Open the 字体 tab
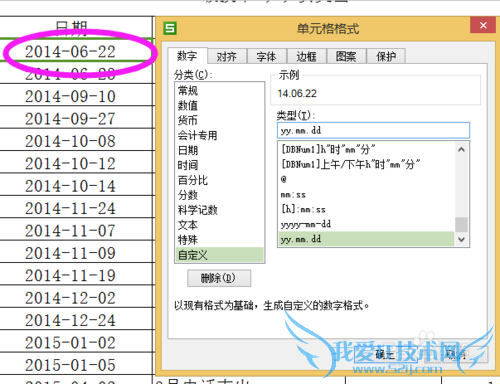 (266, 56)
